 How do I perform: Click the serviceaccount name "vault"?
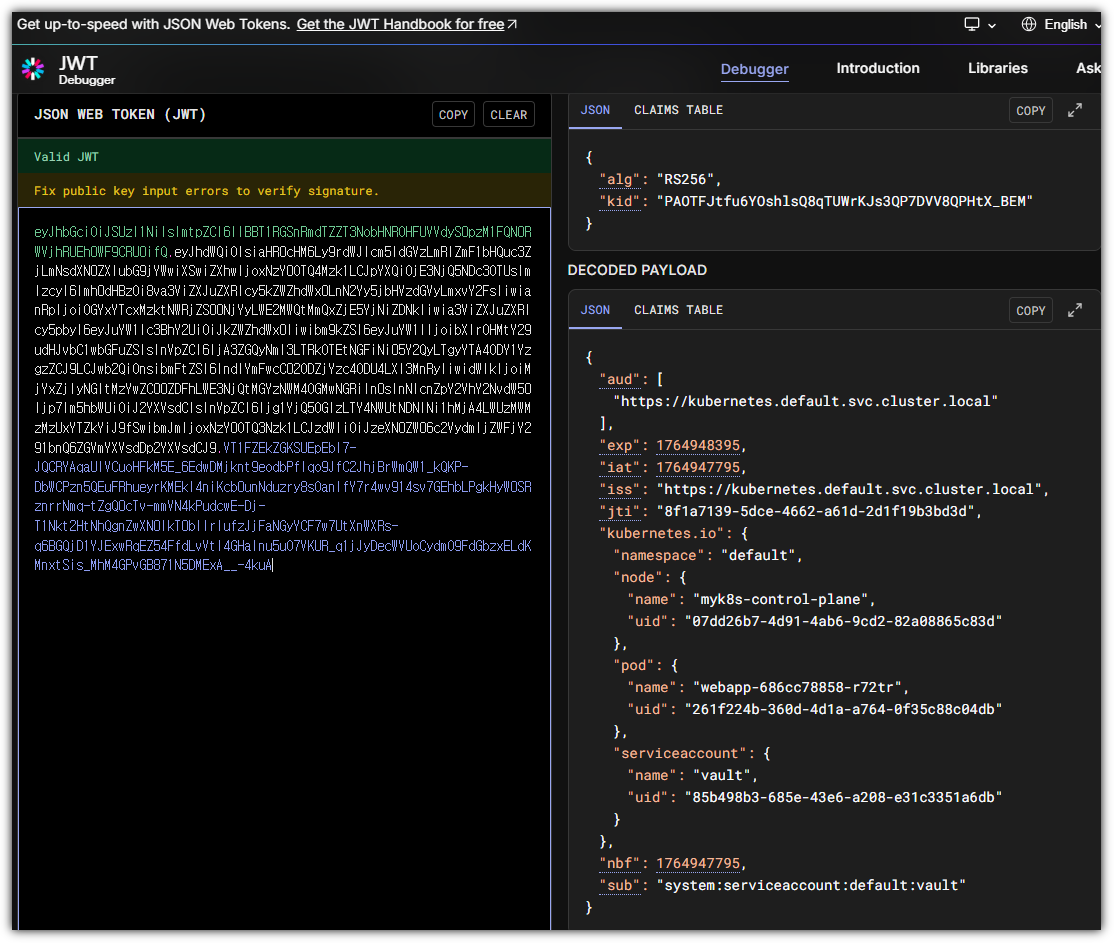click(722, 775)
